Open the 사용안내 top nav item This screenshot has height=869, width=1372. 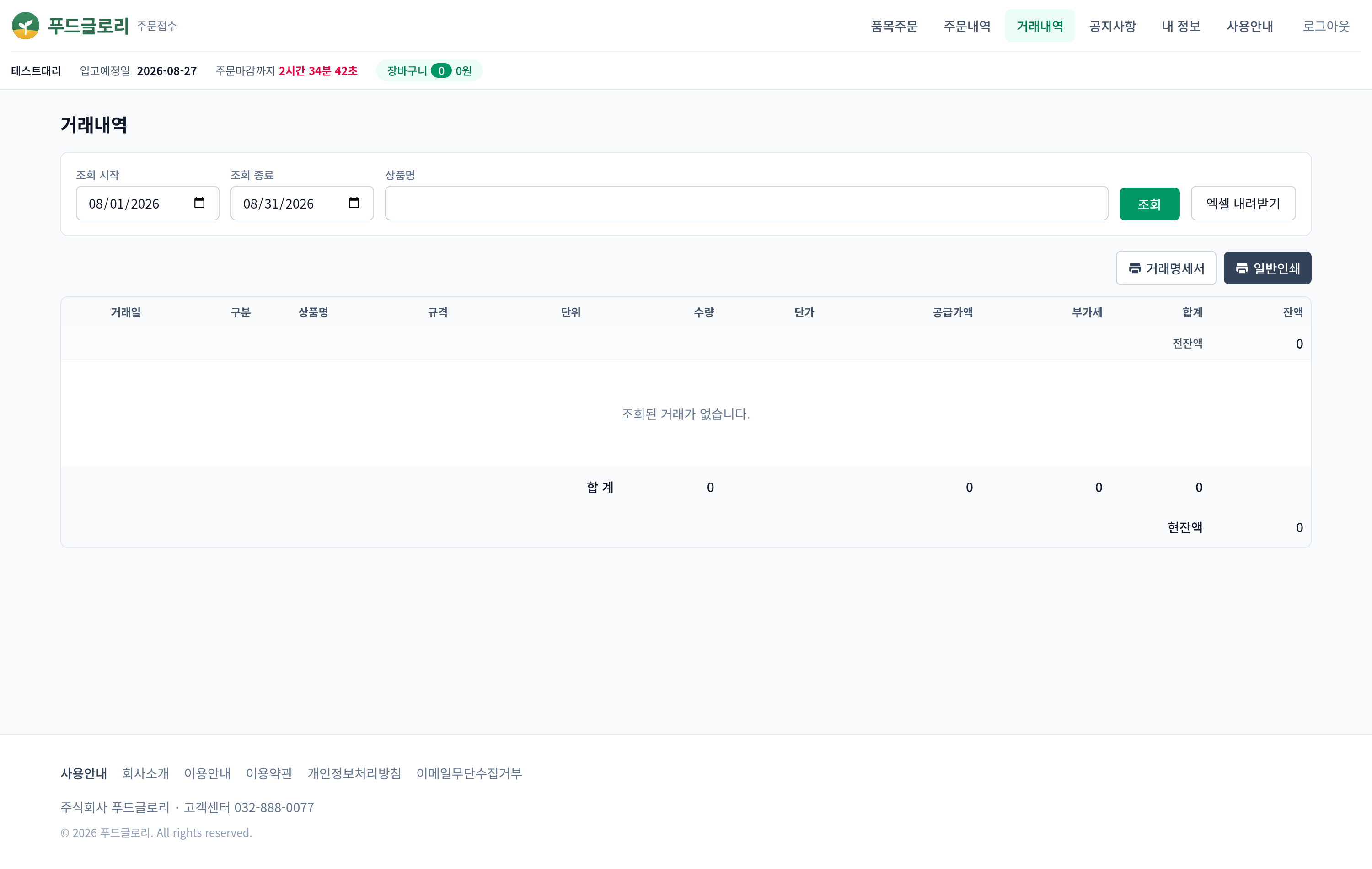tap(1249, 26)
